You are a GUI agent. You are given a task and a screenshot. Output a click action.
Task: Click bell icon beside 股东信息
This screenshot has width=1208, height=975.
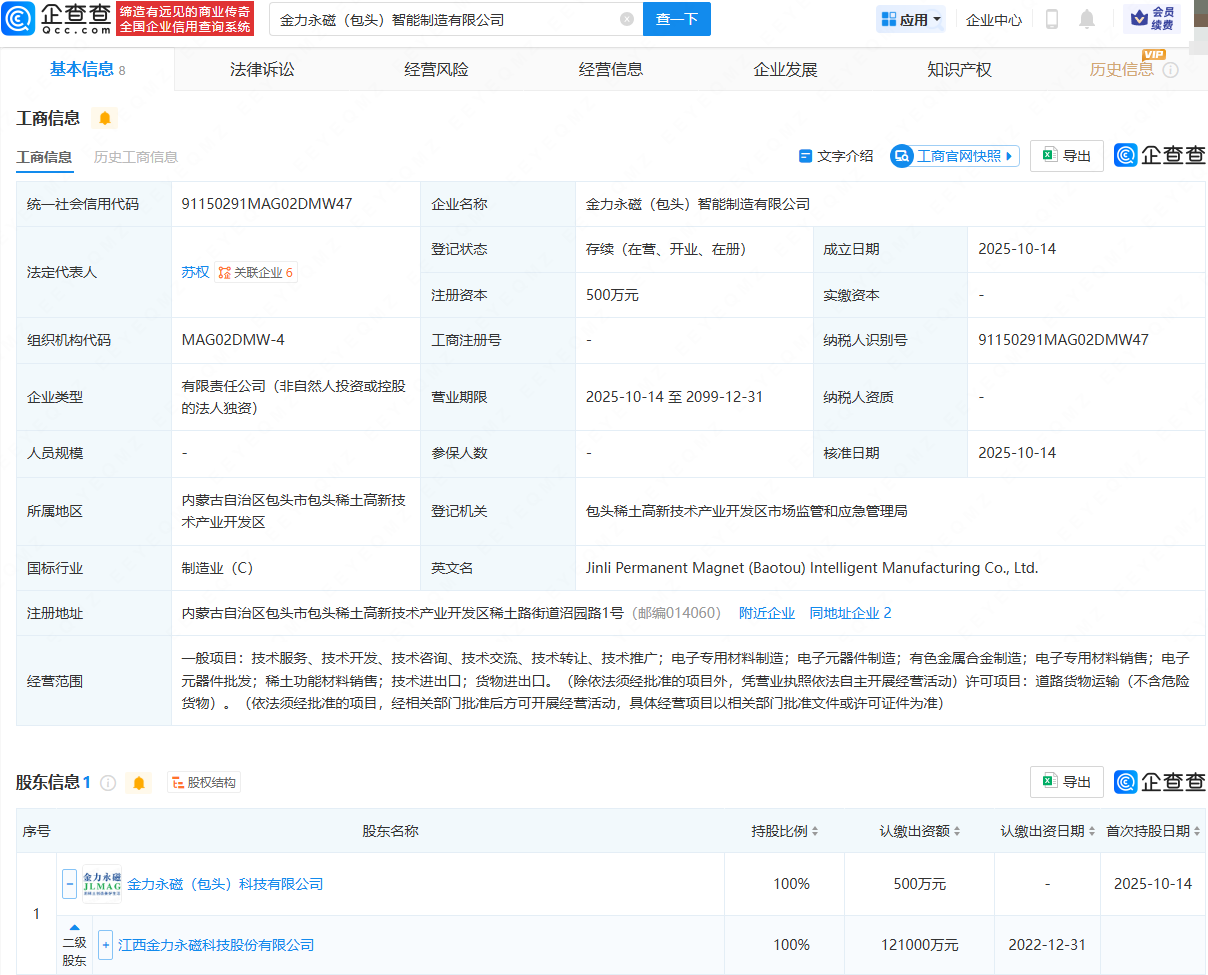point(139,782)
